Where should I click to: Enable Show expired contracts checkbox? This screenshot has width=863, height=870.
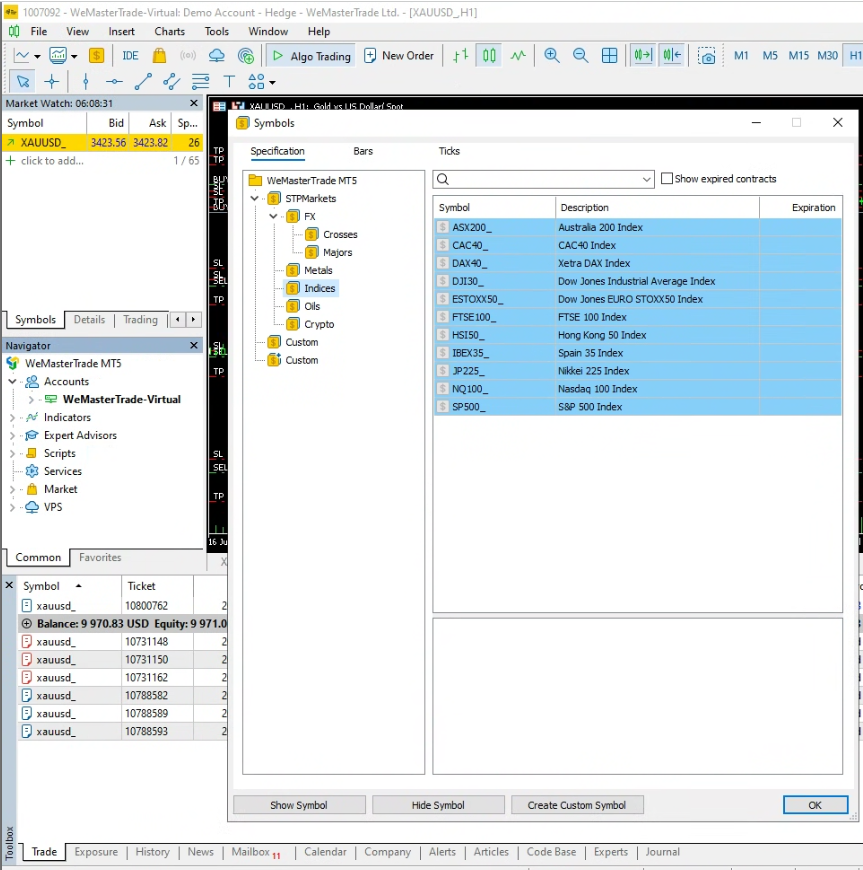tap(667, 179)
